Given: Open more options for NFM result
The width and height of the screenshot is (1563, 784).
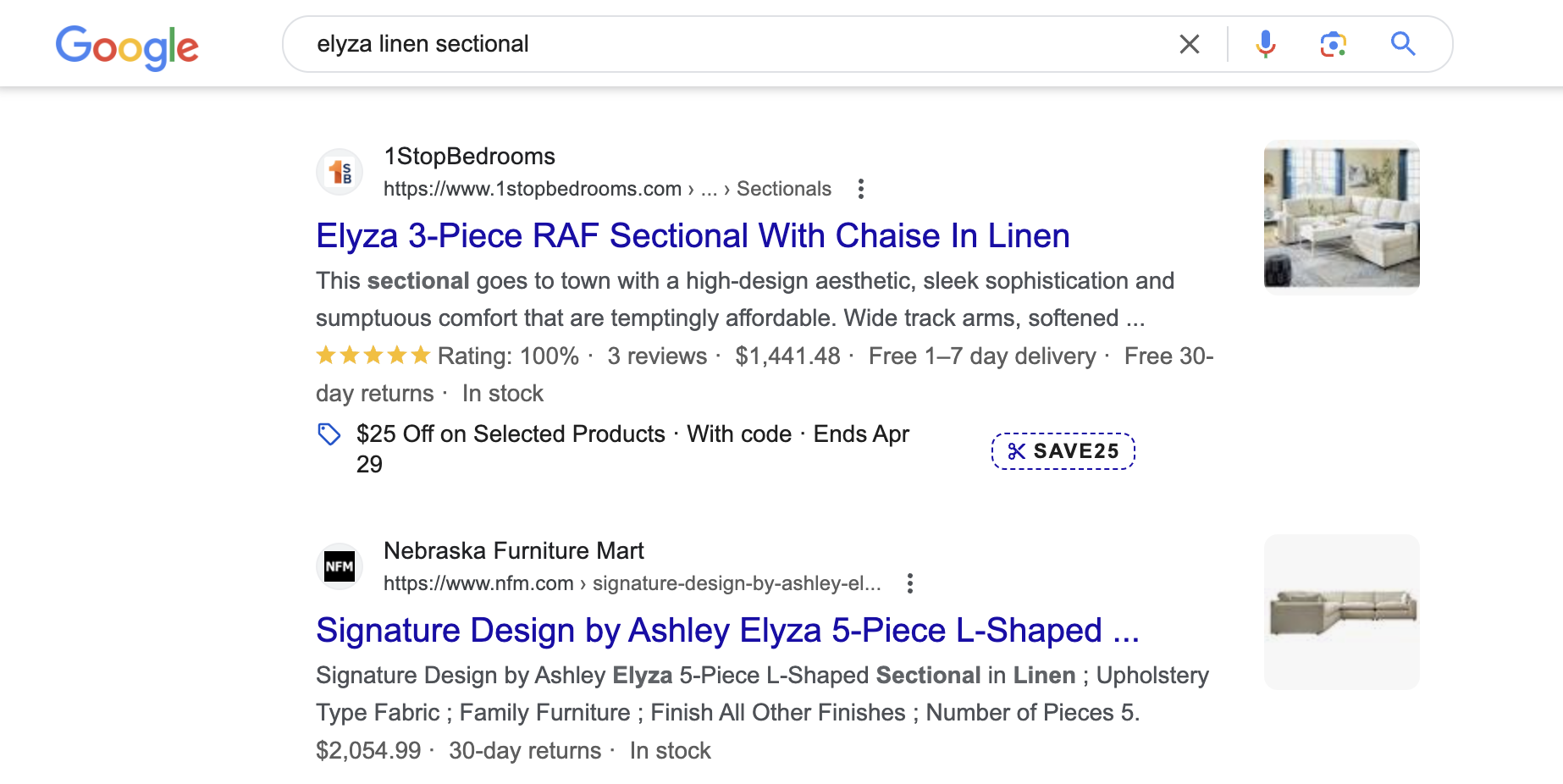Looking at the screenshot, I should (910, 583).
